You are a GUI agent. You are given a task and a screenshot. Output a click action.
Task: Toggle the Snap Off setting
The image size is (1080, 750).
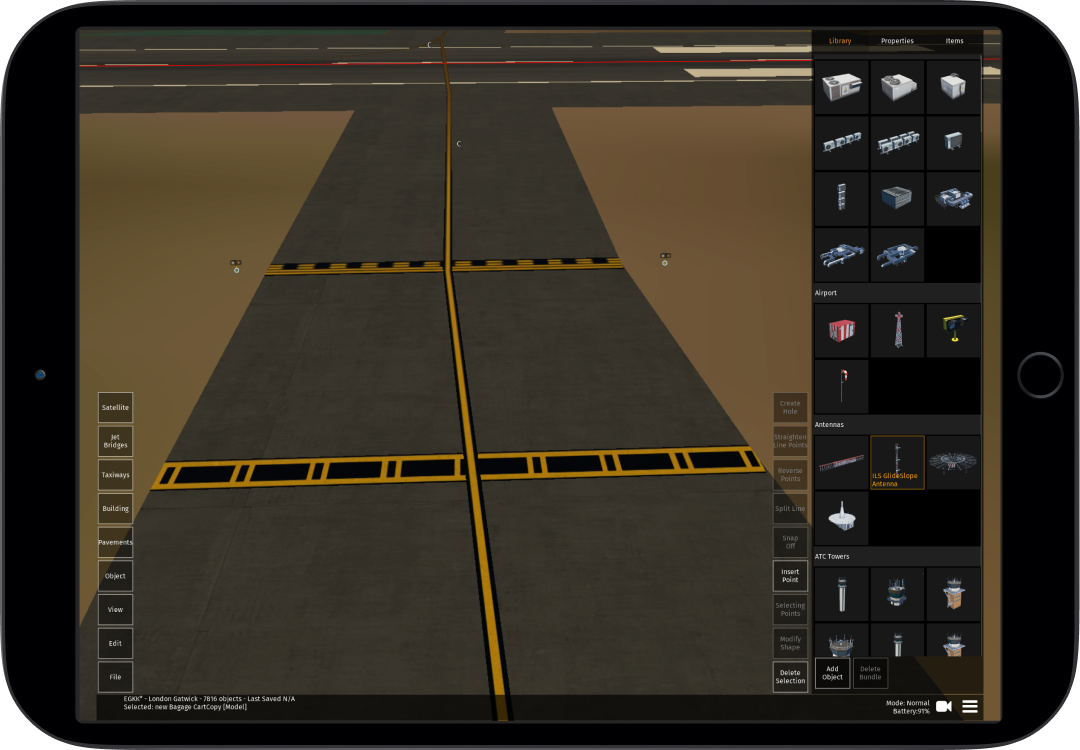pos(790,541)
